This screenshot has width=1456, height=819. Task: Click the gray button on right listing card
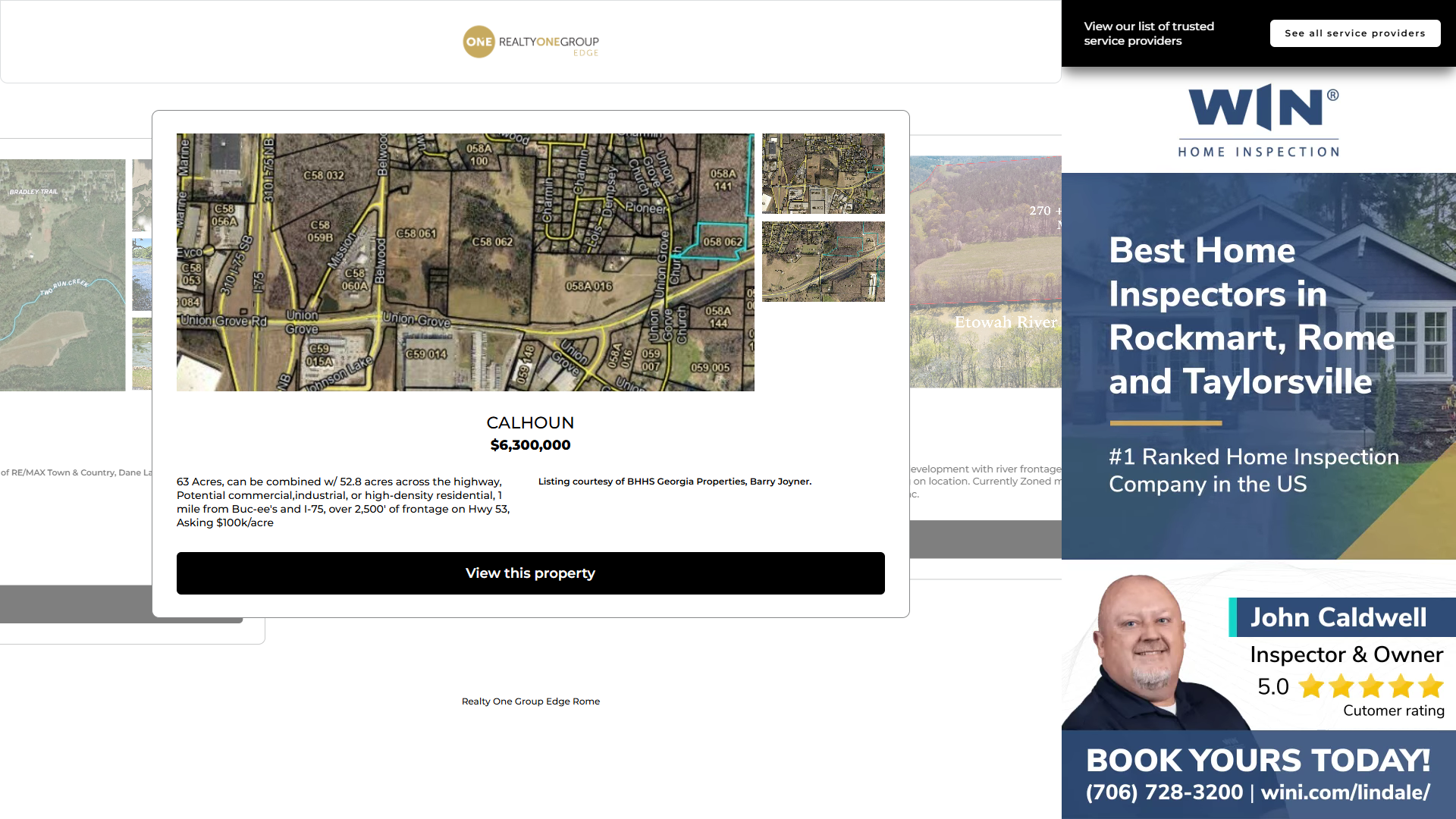(985, 539)
